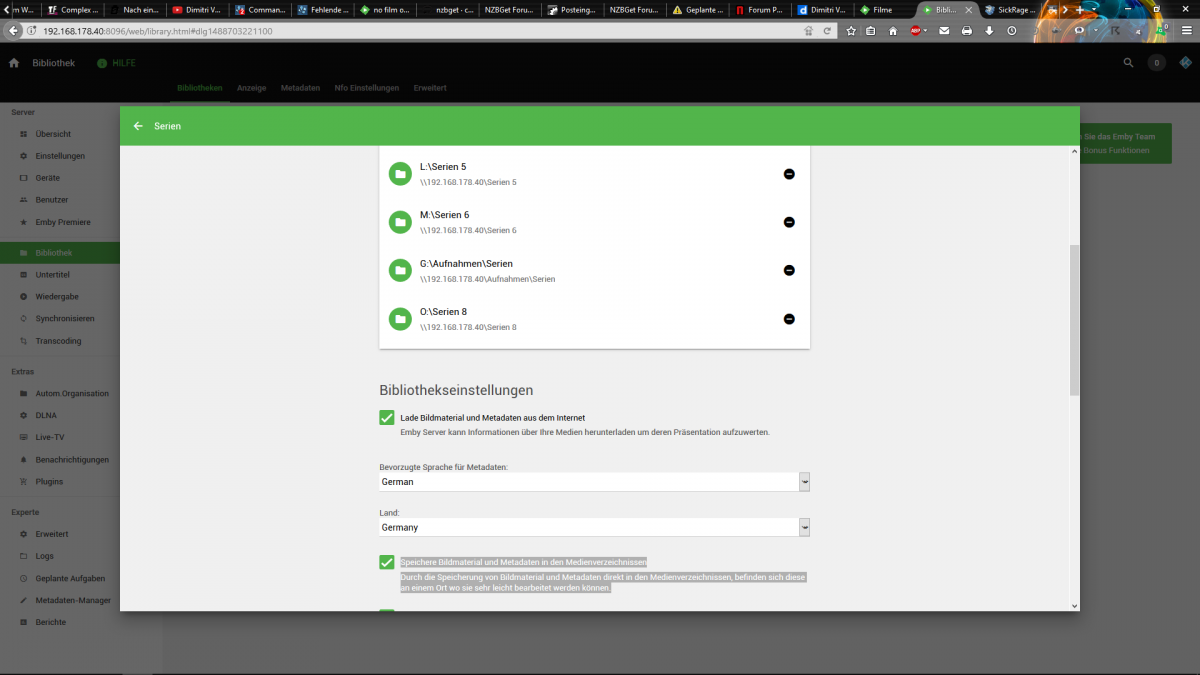
Task: Switch to the SickRage browser tab
Action: [x=1010, y=10]
